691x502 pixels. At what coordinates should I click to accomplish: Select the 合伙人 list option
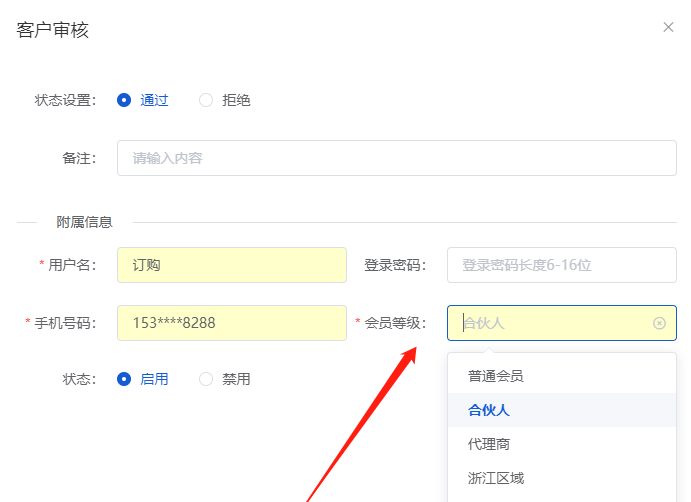(x=489, y=410)
